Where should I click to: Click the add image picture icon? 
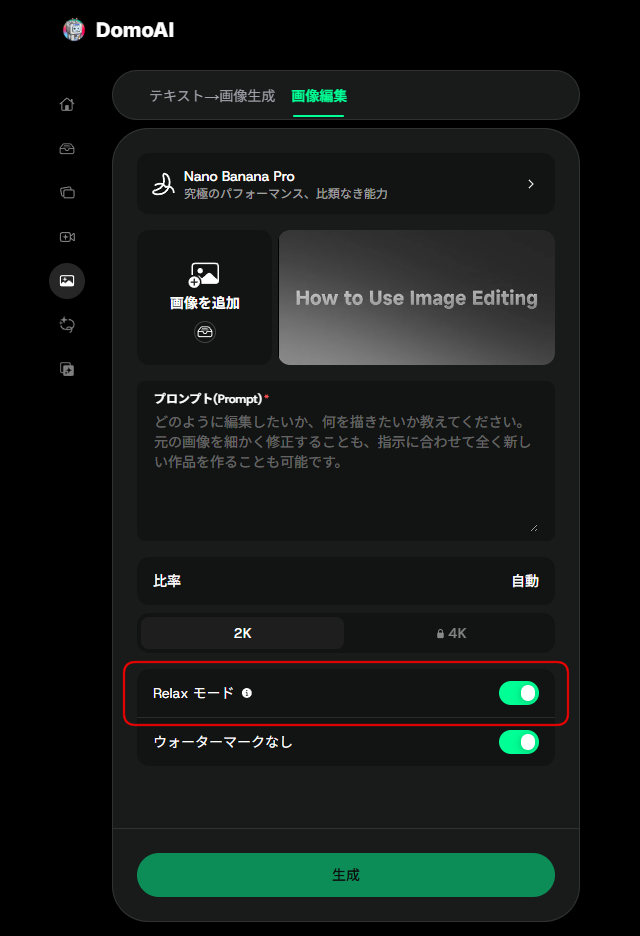tap(204, 275)
